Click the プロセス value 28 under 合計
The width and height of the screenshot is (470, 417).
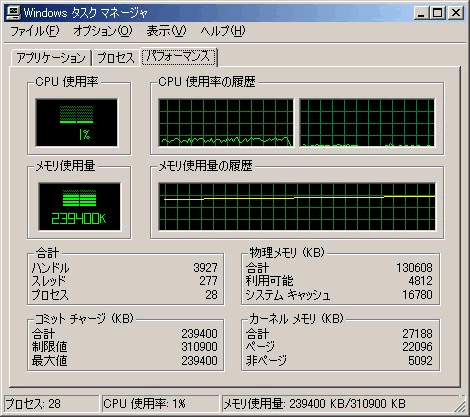click(211, 295)
